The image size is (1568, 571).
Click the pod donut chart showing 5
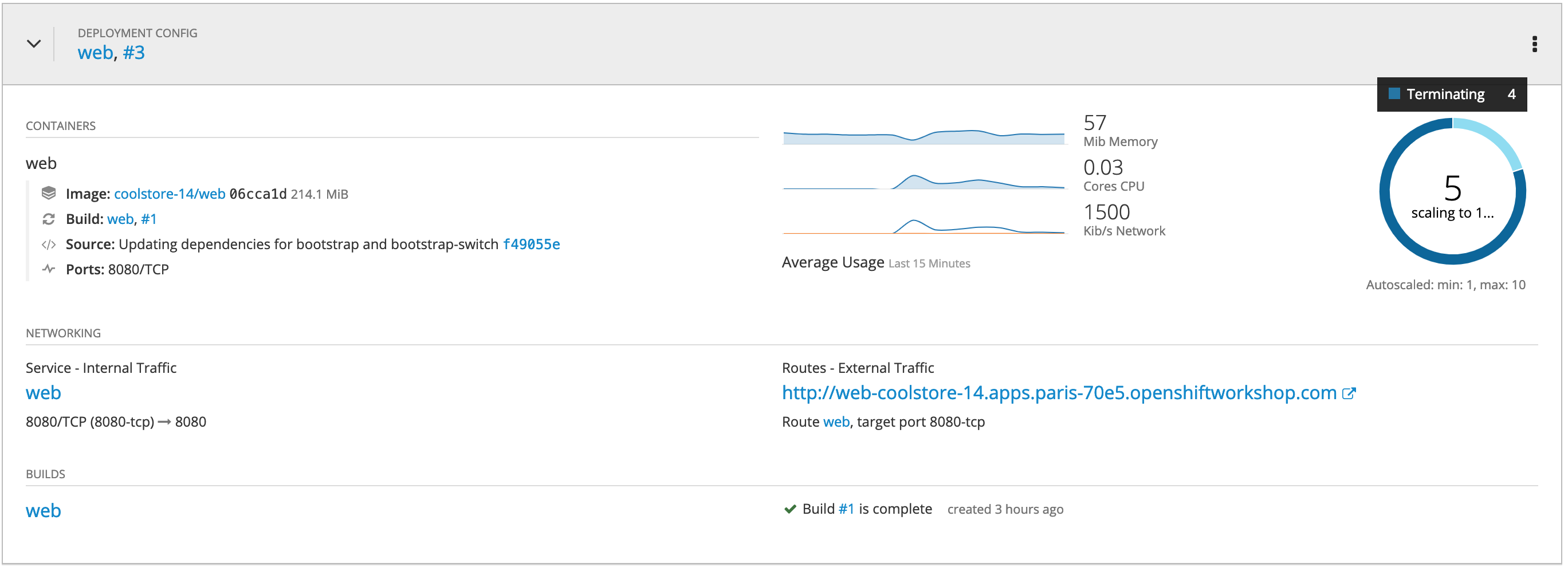coord(1452,191)
